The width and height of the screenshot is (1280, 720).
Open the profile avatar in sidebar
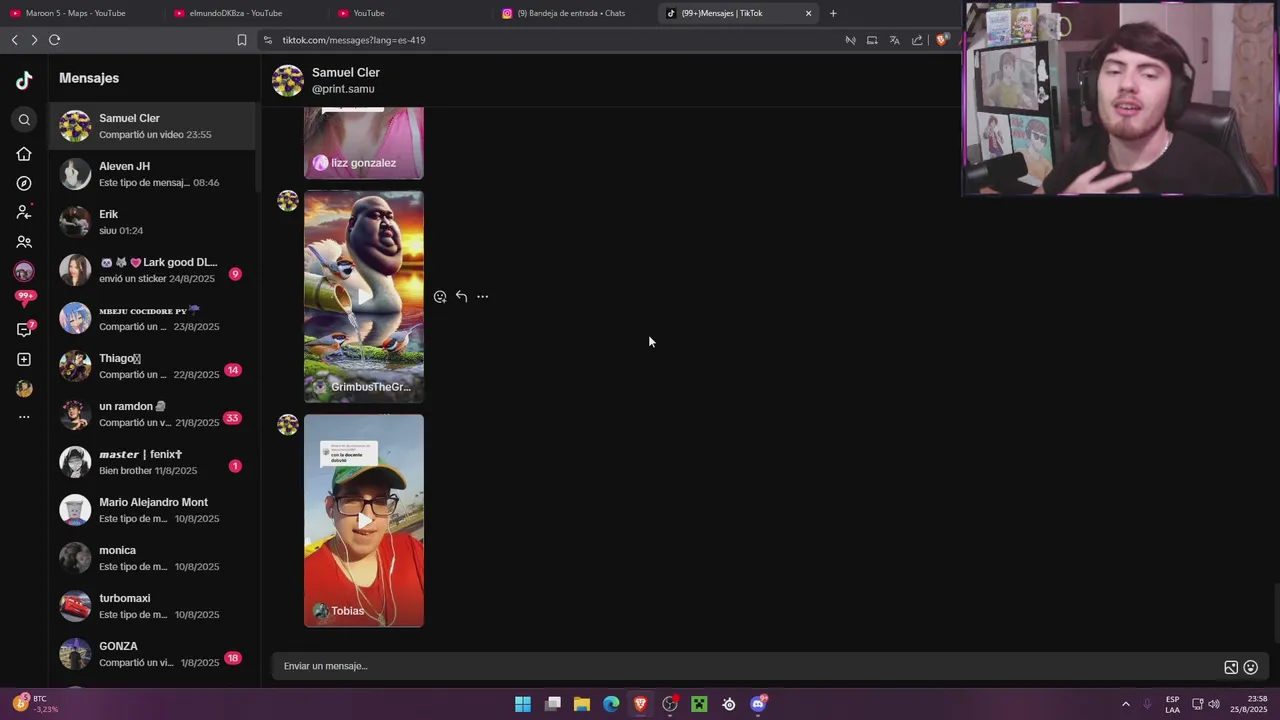click(24, 389)
